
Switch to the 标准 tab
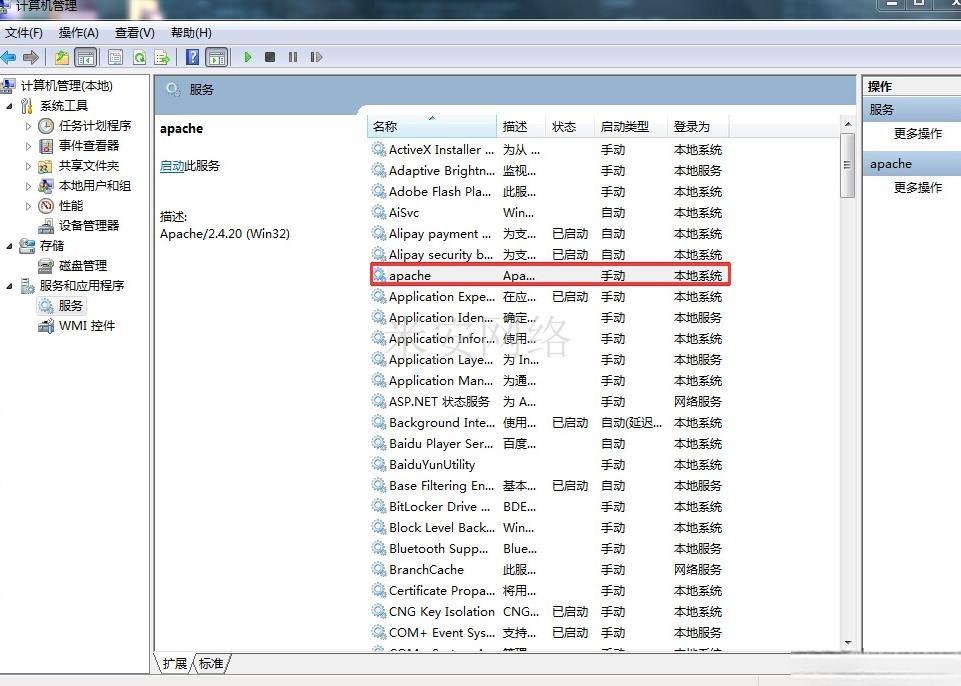click(211, 663)
